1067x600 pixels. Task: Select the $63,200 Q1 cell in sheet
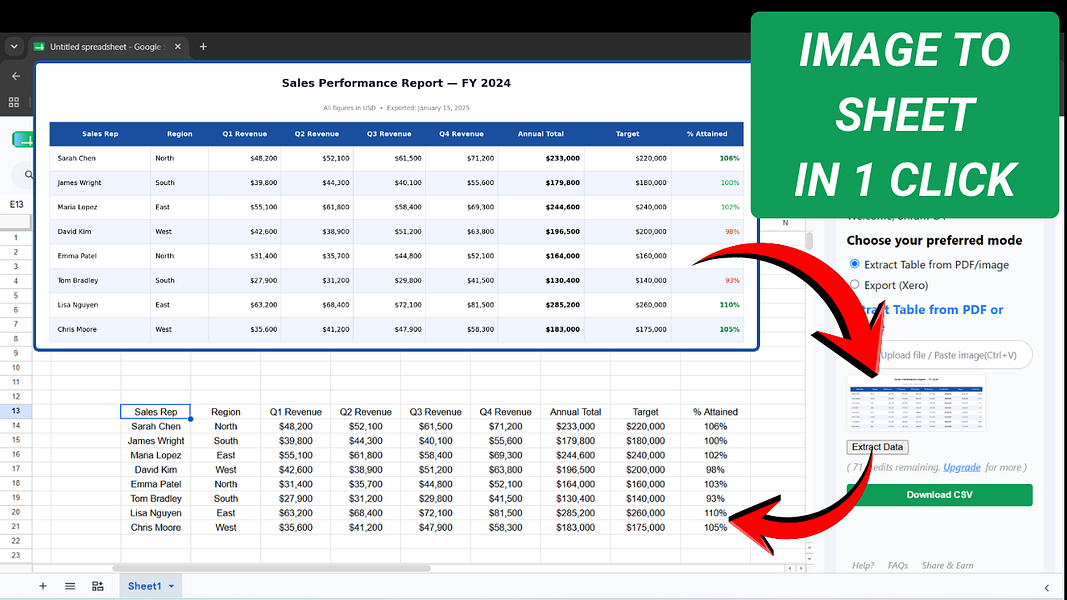(295, 513)
